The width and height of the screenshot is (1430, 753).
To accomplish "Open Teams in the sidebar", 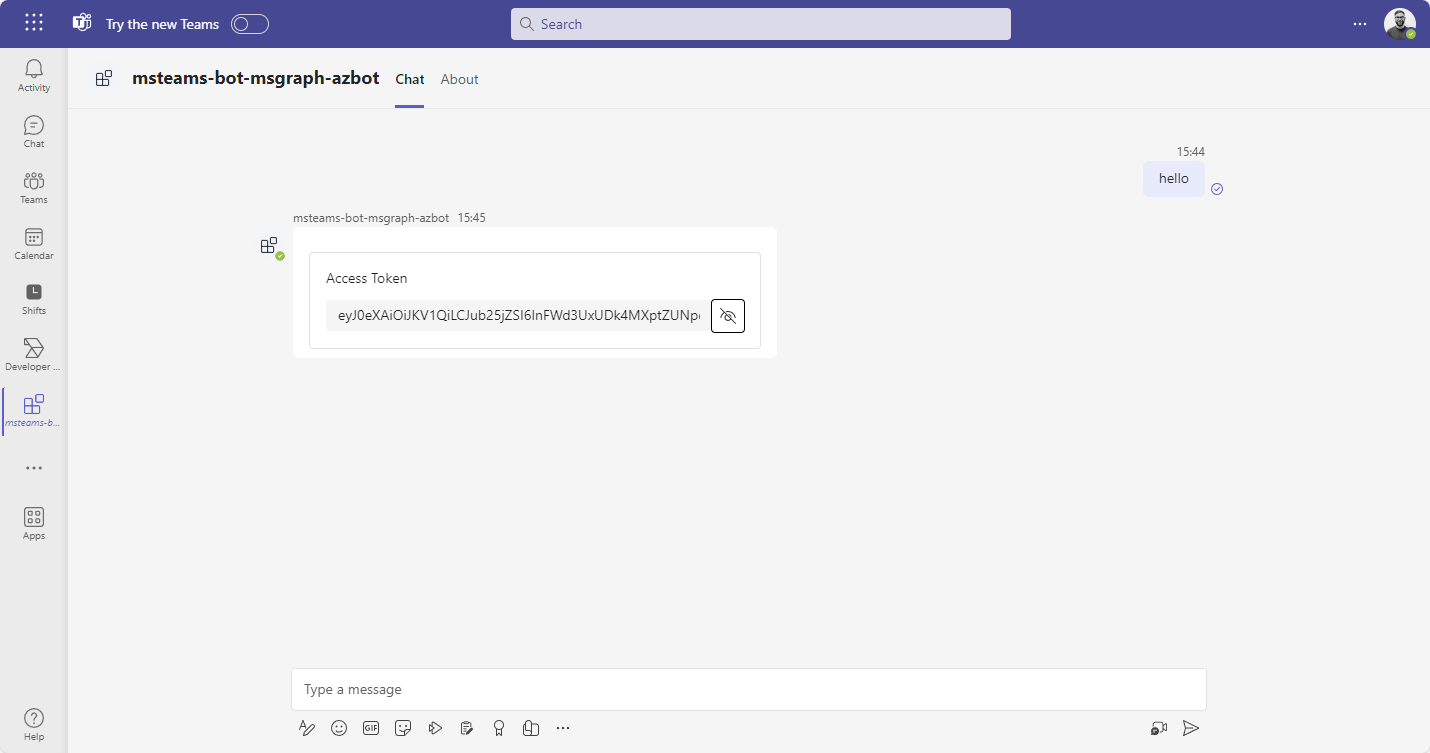I will (34, 187).
